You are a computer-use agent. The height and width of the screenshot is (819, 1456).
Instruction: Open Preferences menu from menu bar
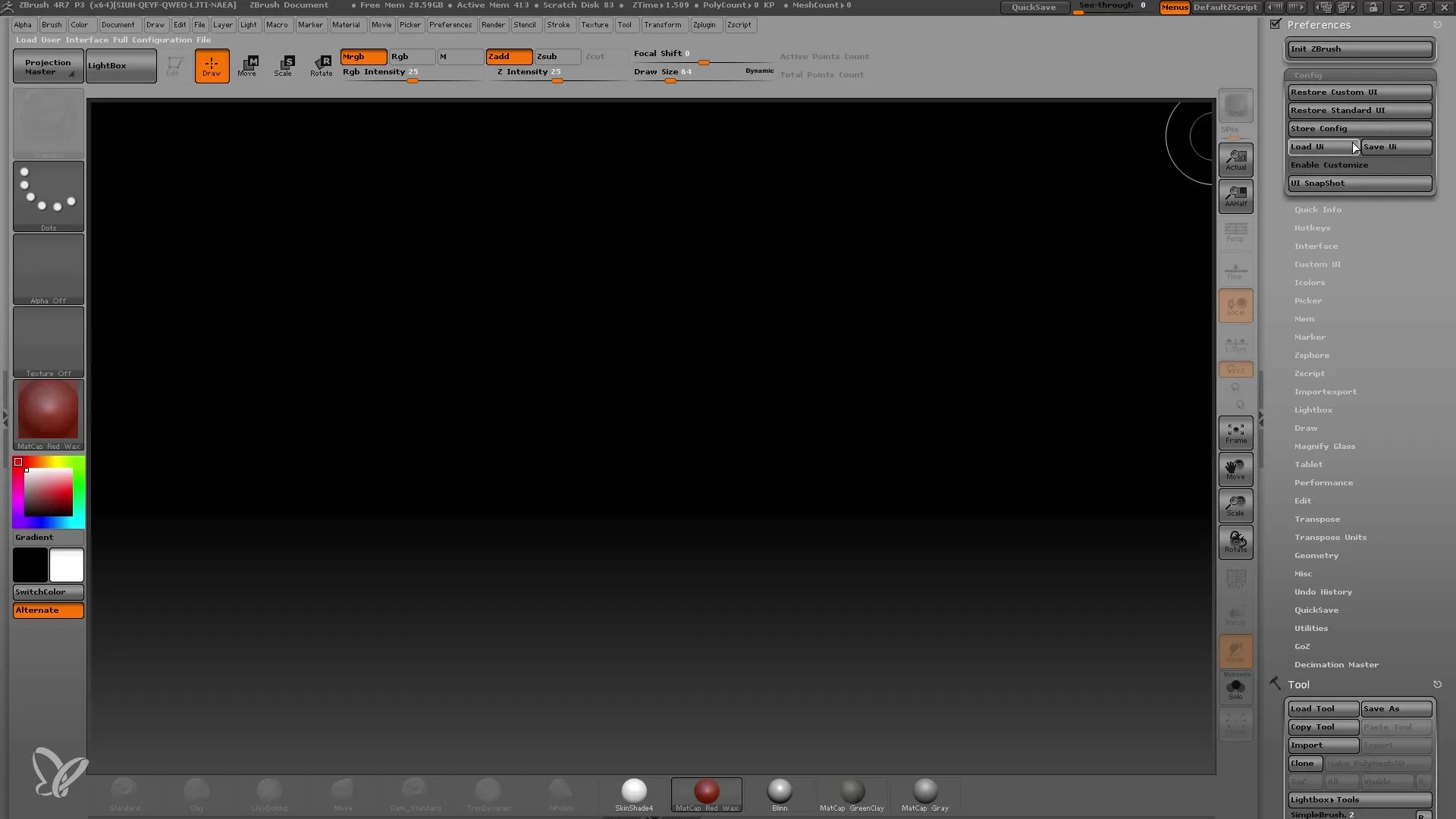pyautogui.click(x=450, y=24)
